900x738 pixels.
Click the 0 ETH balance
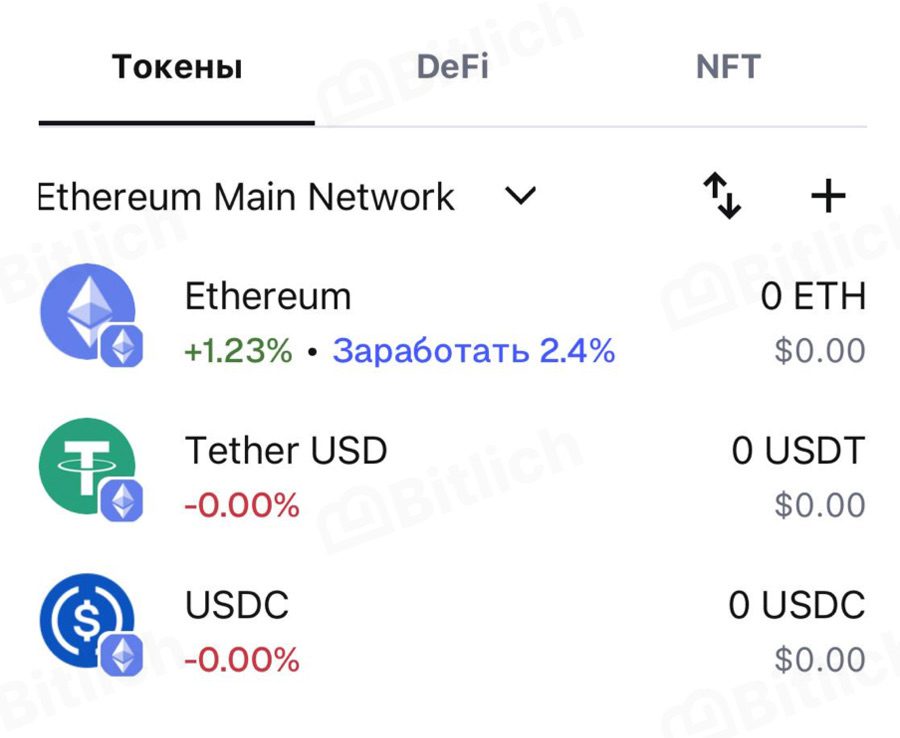(x=813, y=296)
